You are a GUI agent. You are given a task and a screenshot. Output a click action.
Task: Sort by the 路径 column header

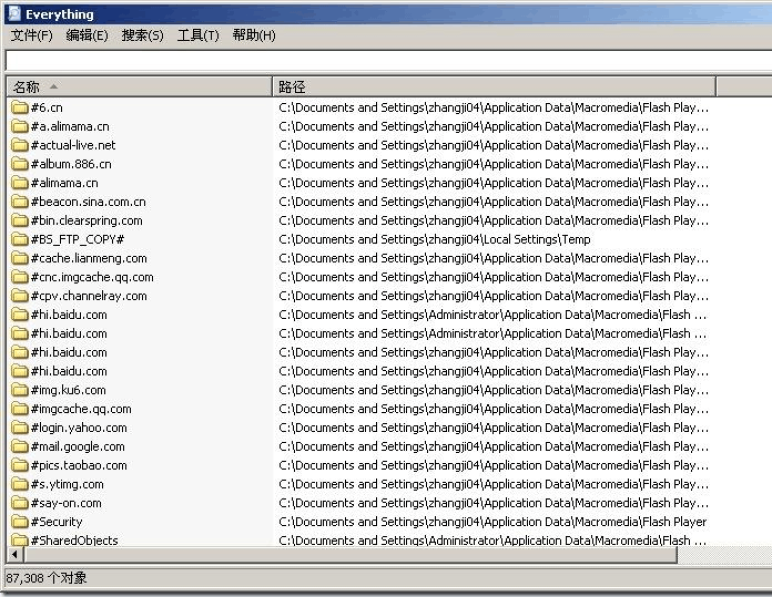tap(494, 87)
